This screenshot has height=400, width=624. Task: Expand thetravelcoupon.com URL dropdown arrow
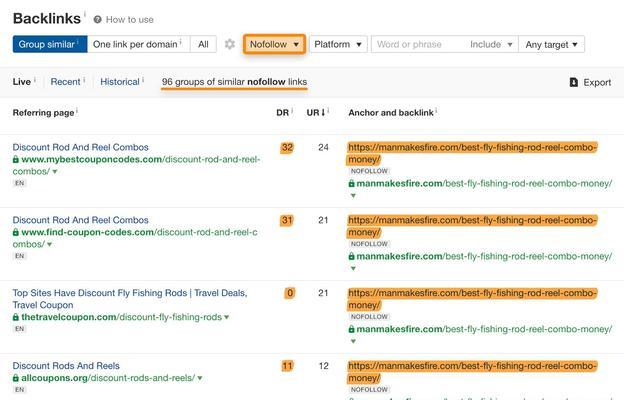coord(226,317)
